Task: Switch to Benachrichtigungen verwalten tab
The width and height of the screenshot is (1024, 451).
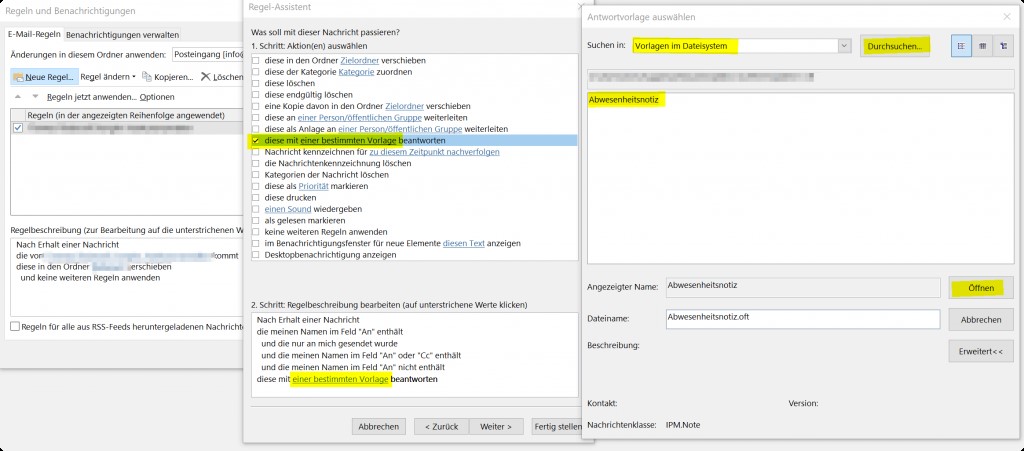Action: pos(122,35)
